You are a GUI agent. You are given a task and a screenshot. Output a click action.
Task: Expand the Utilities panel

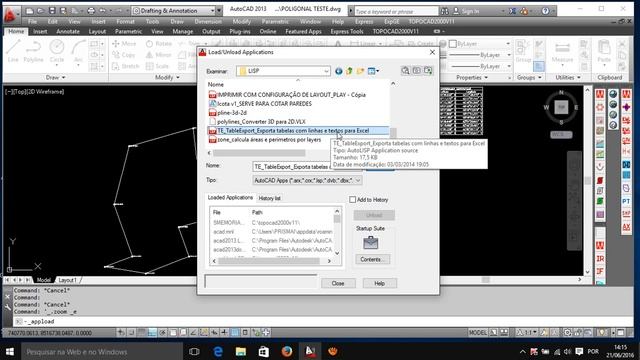click(x=568, y=77)
